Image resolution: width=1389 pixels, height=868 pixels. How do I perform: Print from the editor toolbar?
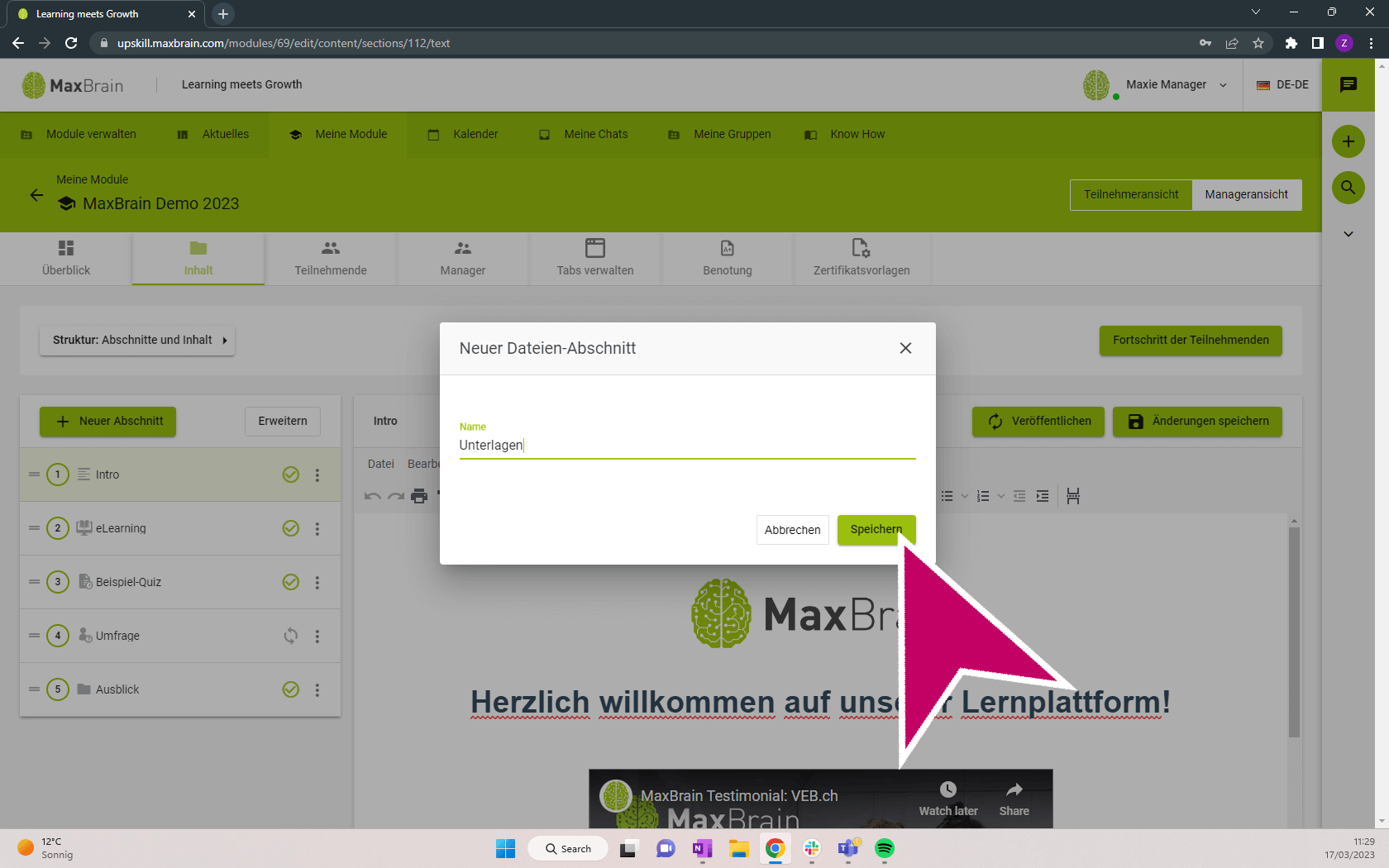pos(419,496)
